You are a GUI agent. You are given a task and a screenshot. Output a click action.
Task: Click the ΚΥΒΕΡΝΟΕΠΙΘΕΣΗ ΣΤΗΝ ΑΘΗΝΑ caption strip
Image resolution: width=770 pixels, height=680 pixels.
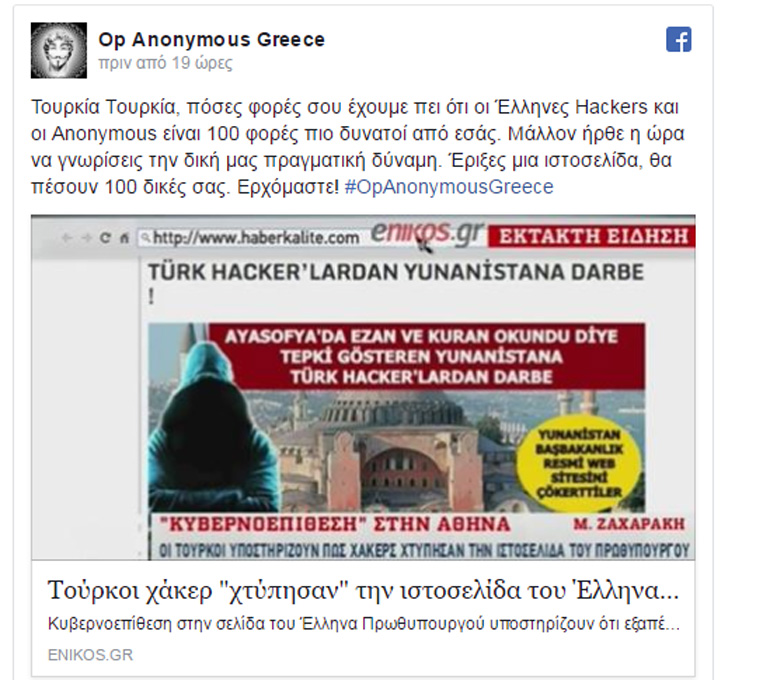[422, 524]
